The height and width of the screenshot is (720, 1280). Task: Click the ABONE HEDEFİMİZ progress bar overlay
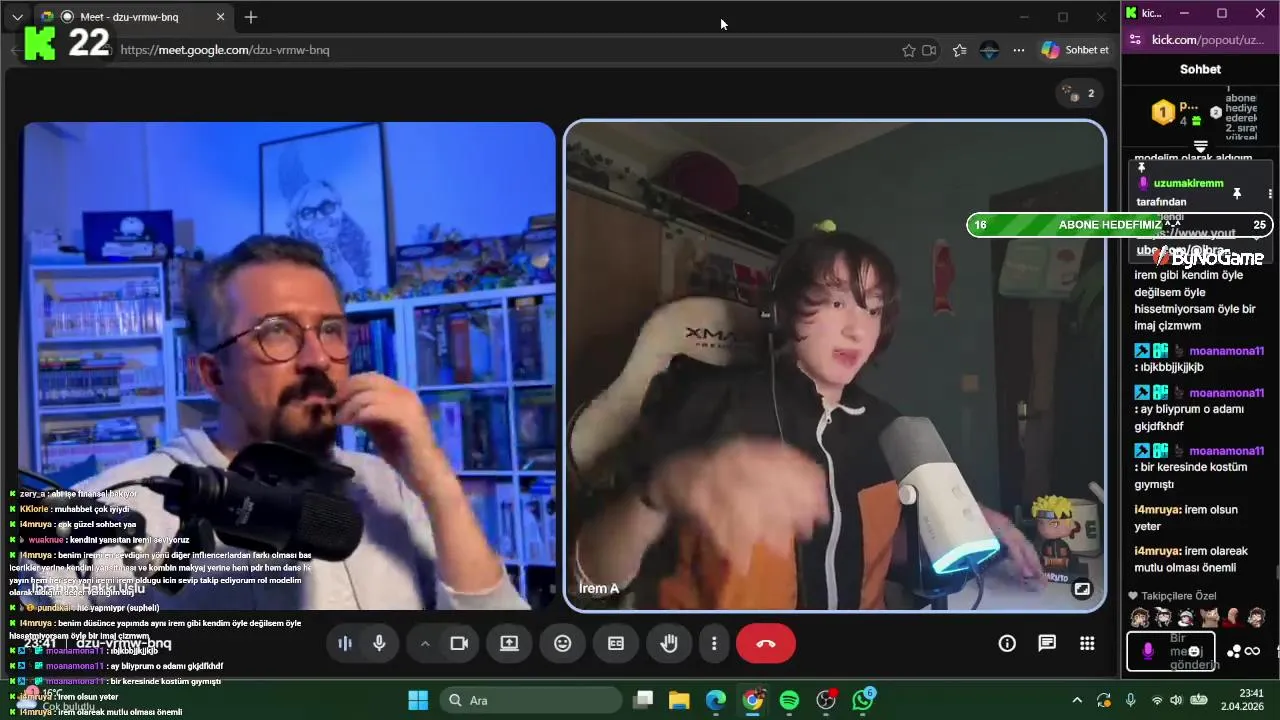(1119, 225)
